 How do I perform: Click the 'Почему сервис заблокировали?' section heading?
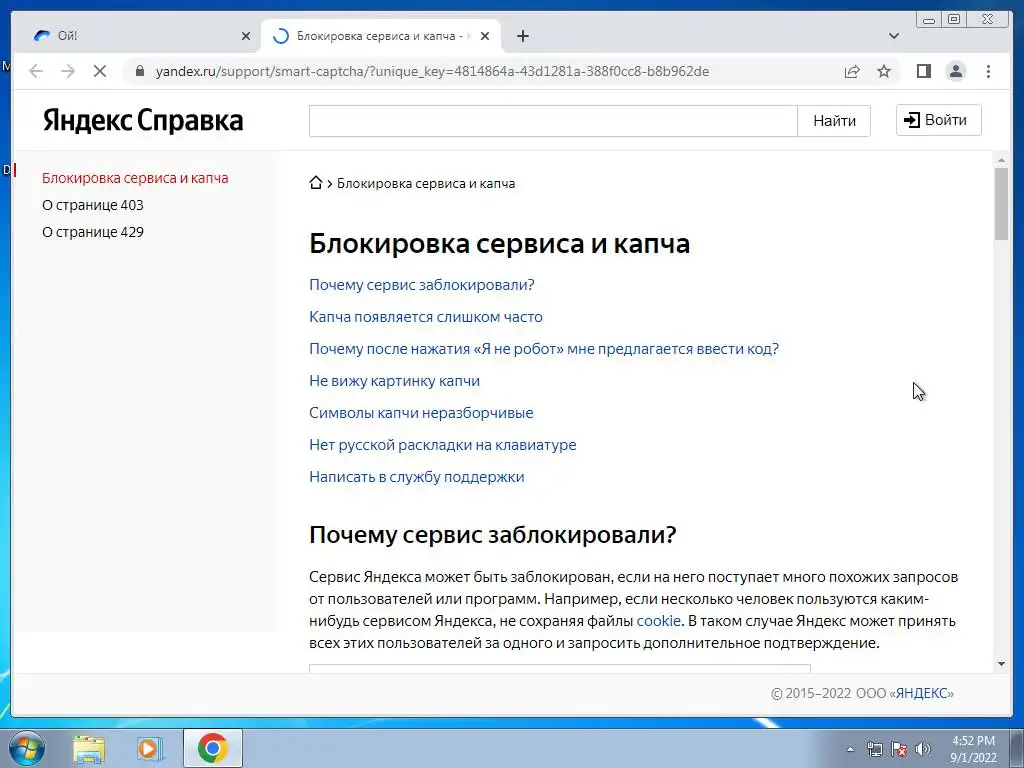point(492,535)
